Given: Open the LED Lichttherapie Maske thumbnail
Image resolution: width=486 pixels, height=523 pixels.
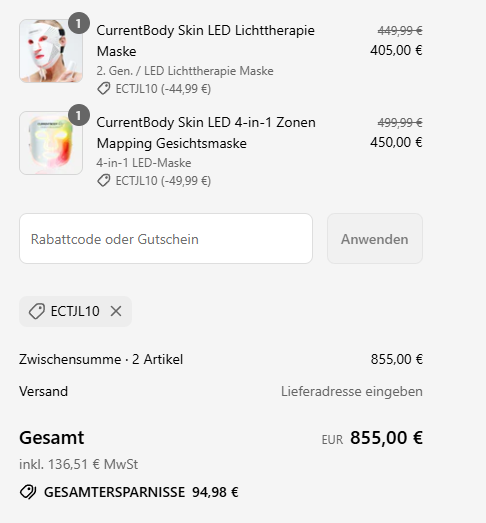Looking at the screenshot, I should click(x=51, y=51).
